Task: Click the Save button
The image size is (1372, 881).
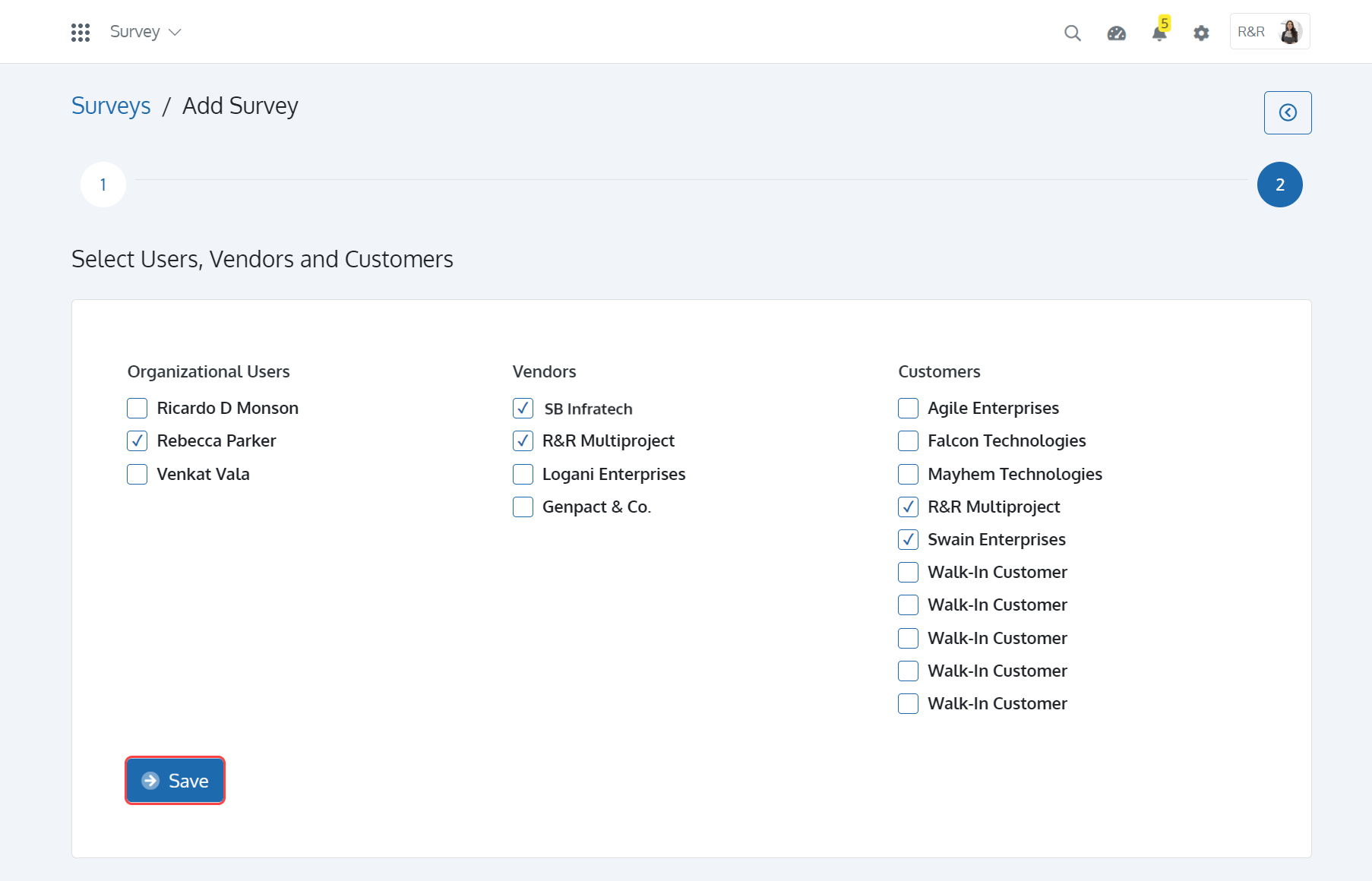Action: point(175,780)
